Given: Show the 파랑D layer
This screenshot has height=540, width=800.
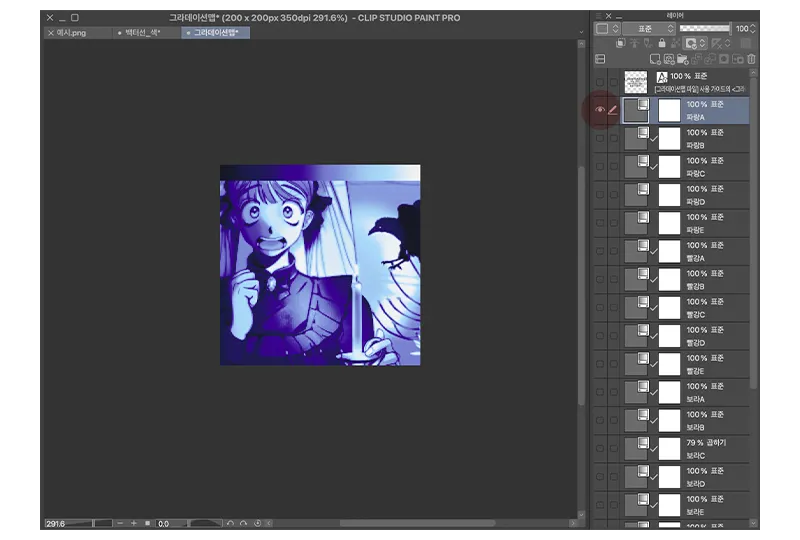Looking at the screenshot, I should [599, 194].
